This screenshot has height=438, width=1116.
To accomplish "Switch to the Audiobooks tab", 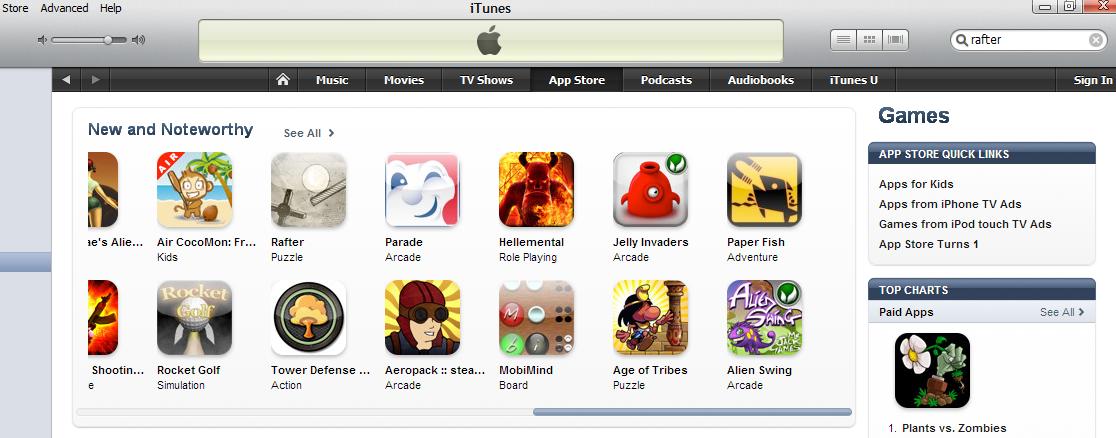I will 760,80.
